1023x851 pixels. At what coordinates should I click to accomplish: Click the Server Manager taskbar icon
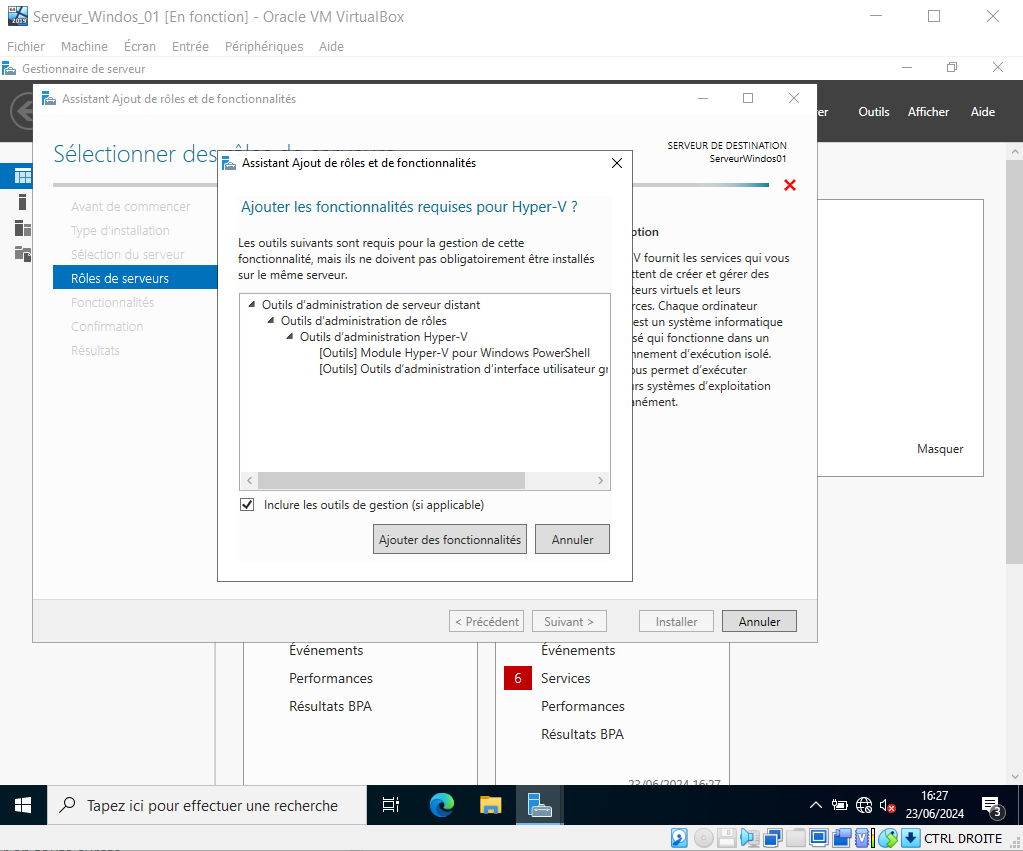pos(540,805)
